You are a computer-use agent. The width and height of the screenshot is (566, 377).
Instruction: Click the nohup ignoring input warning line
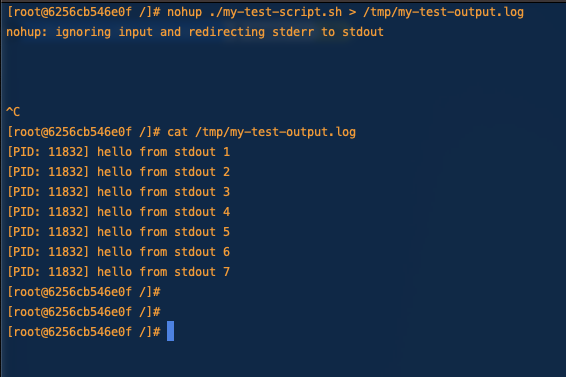point(195,32)
